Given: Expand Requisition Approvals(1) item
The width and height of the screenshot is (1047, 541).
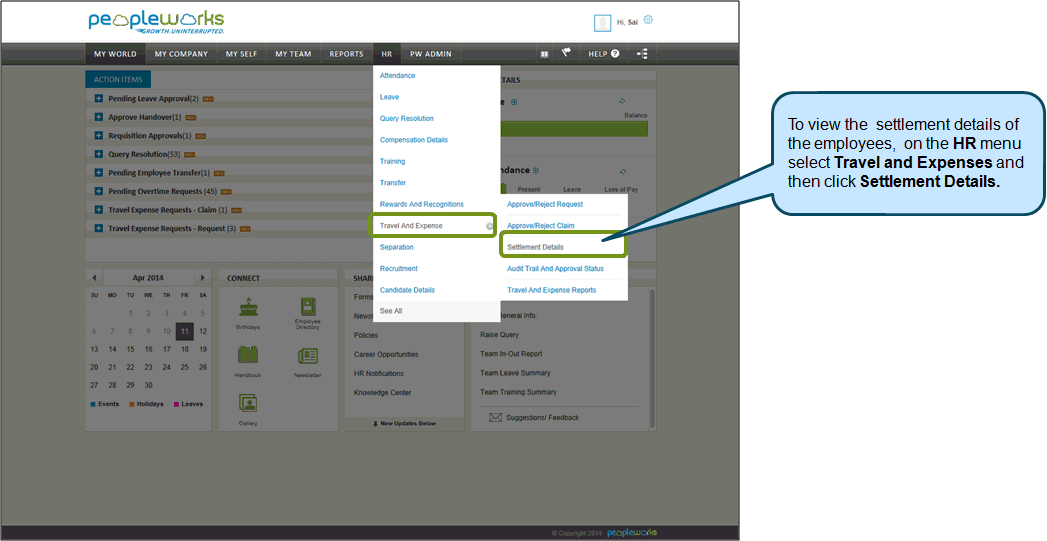Looking at the screenshot, I should 98,136.
